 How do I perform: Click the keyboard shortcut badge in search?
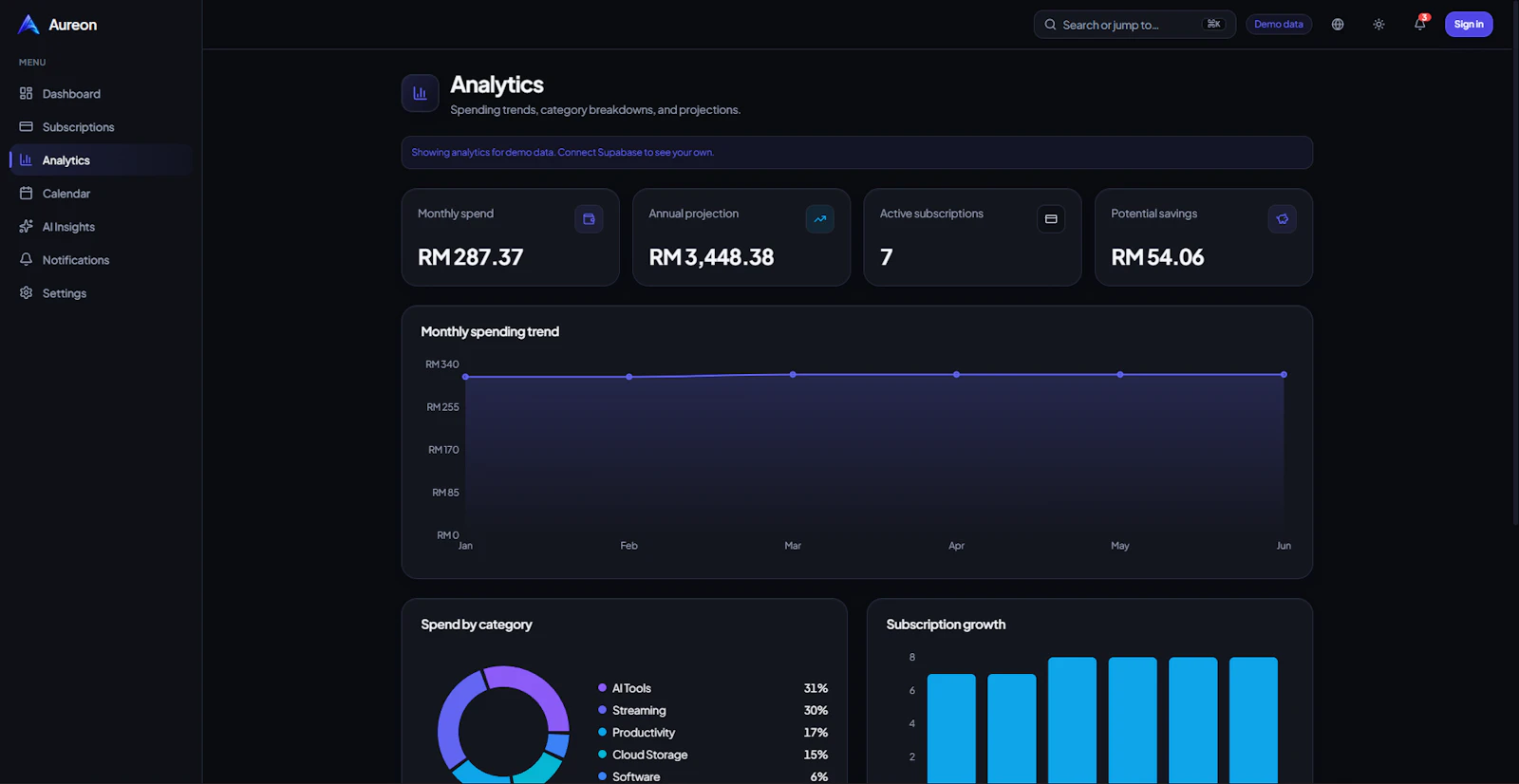[1214, 25]
